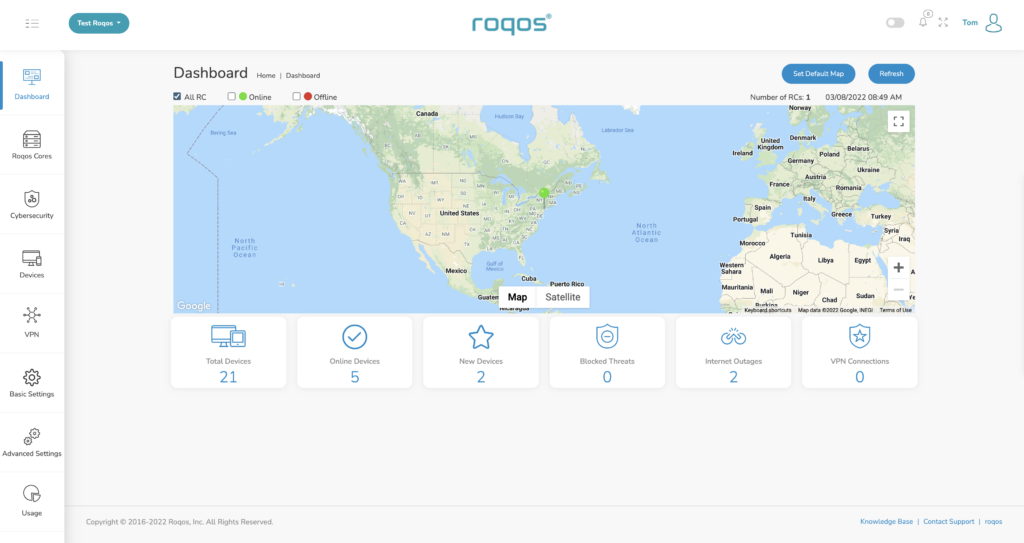The image size is (1024, 543).
Task: Open notifications bell icon
Action: (x=923, y=22)
